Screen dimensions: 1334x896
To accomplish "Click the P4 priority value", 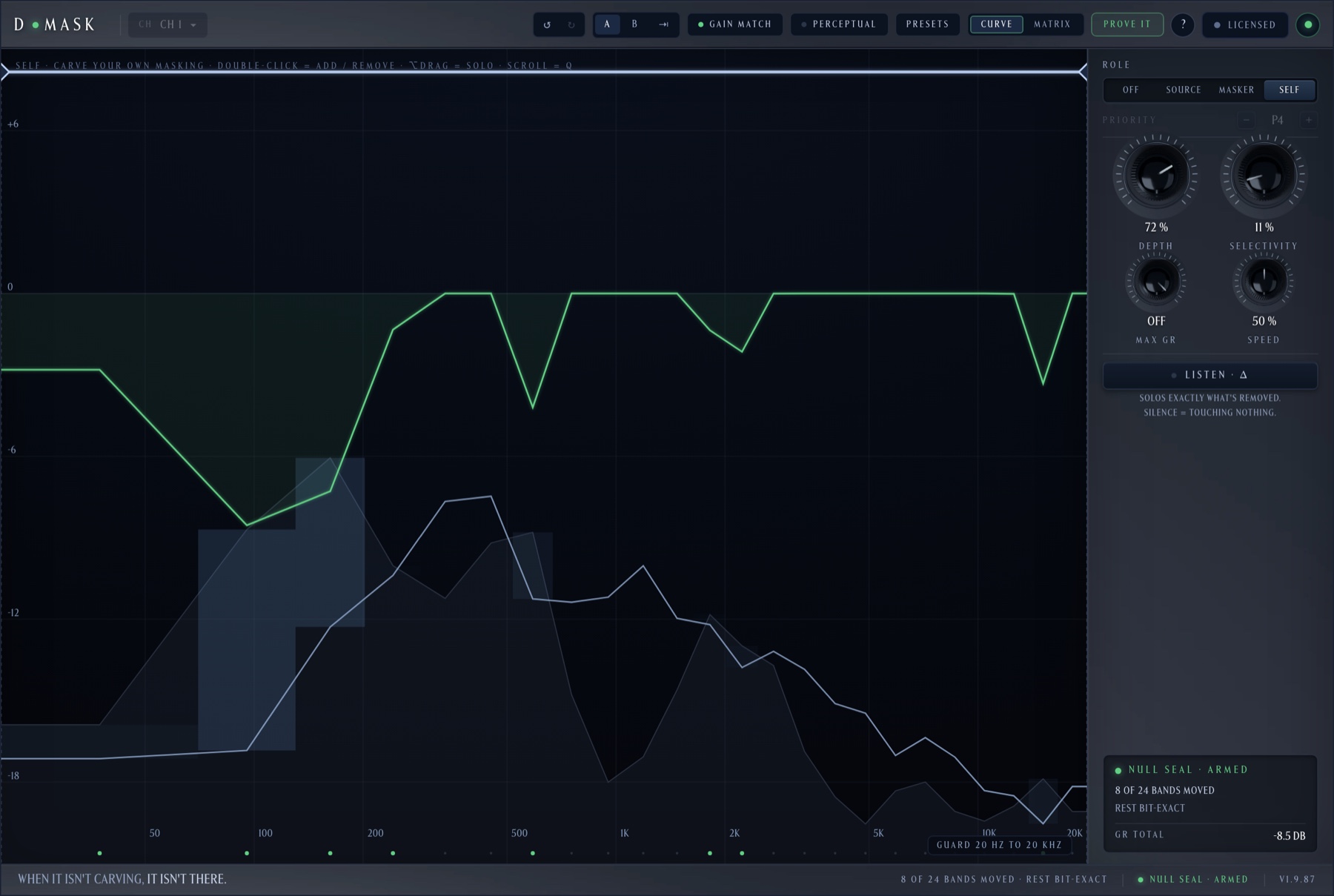I will pyautogui.click(x=1278, y=120).
